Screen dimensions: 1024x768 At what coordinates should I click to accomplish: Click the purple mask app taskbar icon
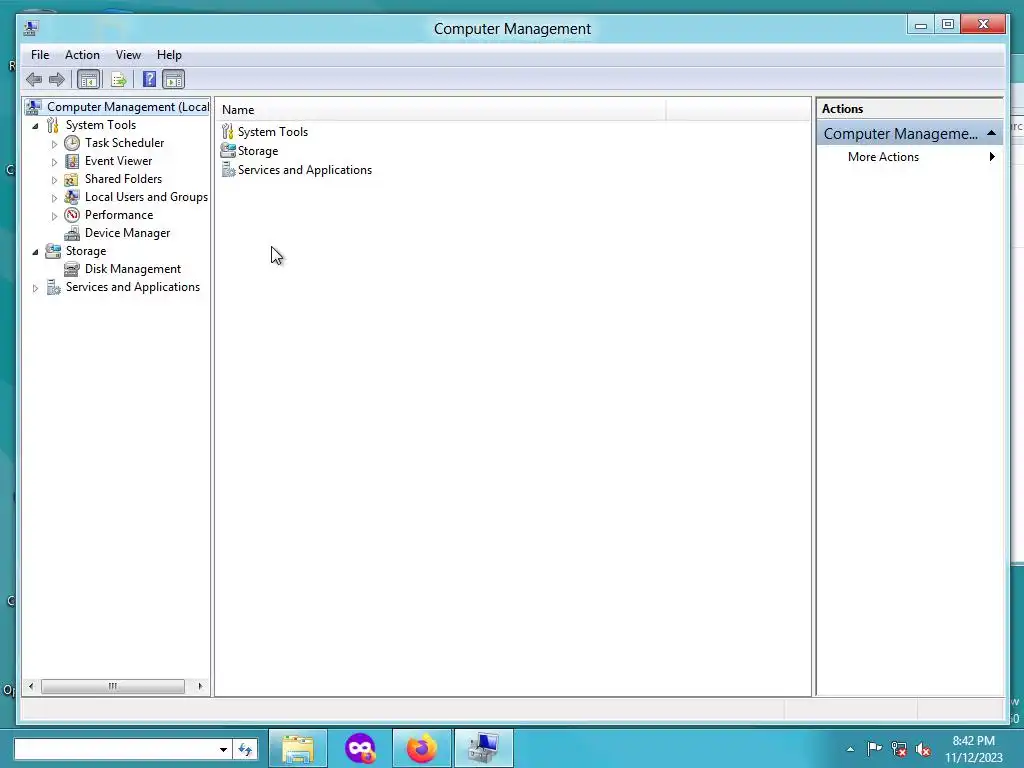(x=360, y=748)
